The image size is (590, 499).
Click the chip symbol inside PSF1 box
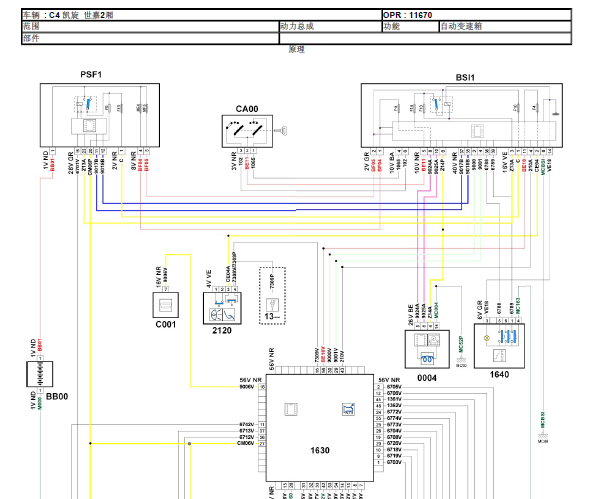pos(89,125)
